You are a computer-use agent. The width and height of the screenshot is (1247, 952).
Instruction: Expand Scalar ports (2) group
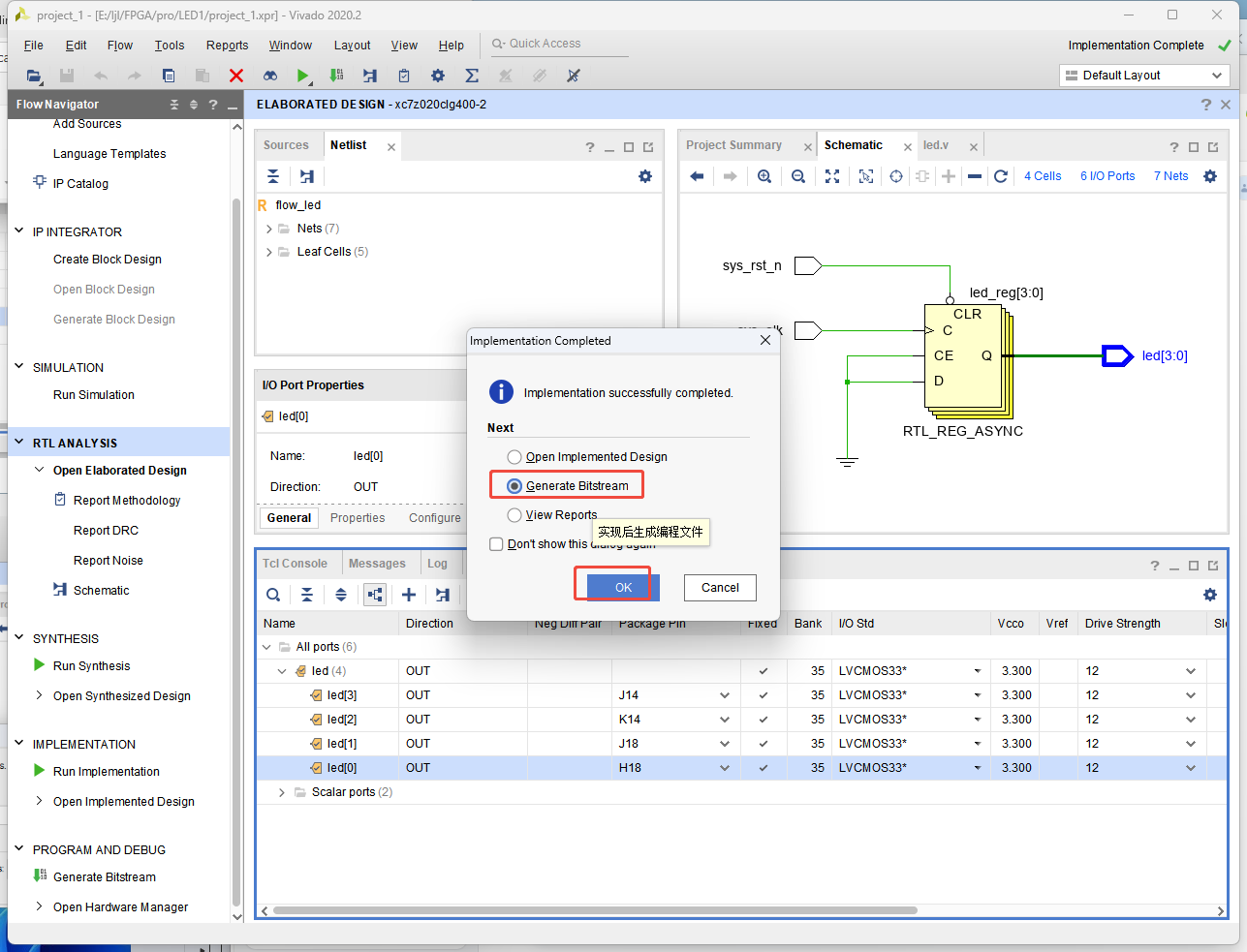pyautogui.click(x=282, y=792)
